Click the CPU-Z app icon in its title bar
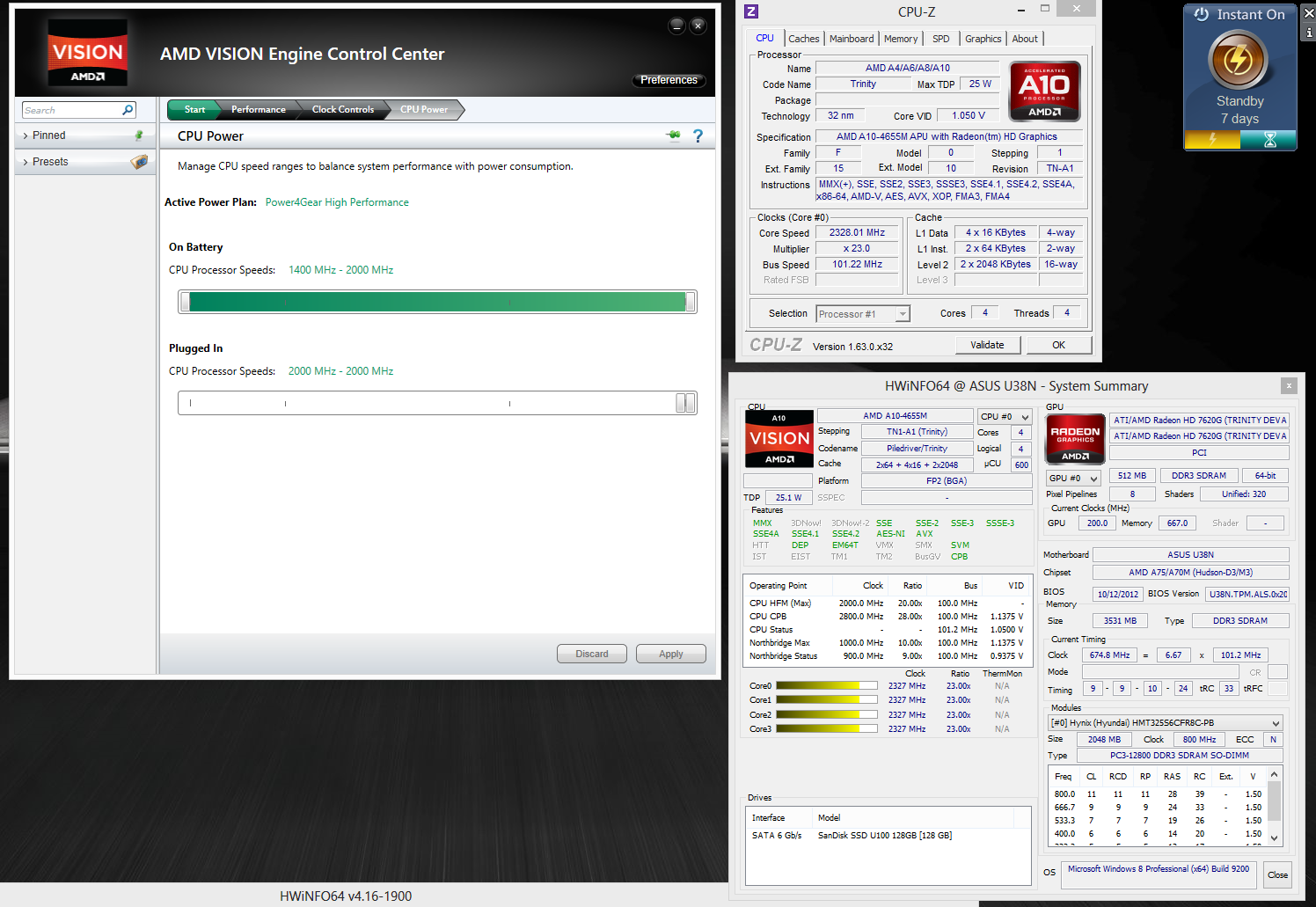The width and height of the screenshot is (1316, 907). point(750,11)
